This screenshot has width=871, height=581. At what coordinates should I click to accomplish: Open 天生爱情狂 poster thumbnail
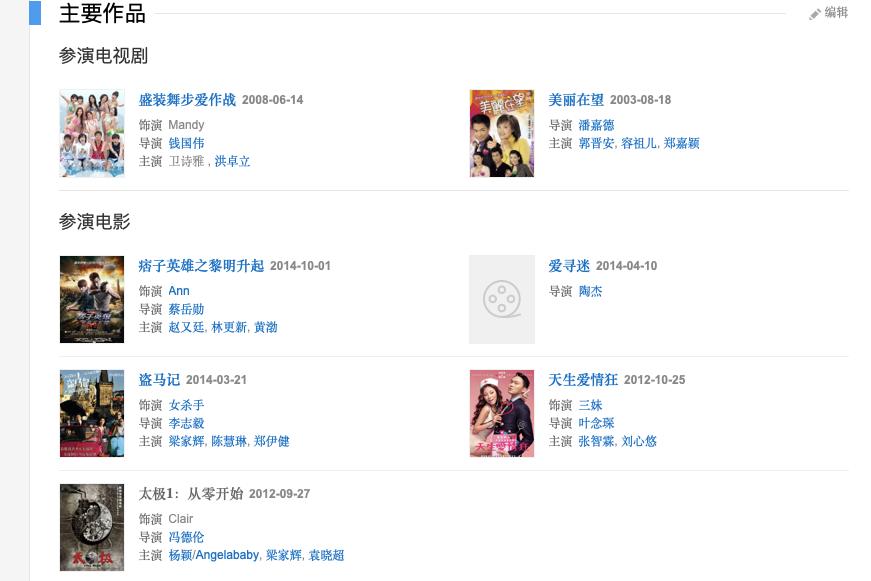pos(502,413)
